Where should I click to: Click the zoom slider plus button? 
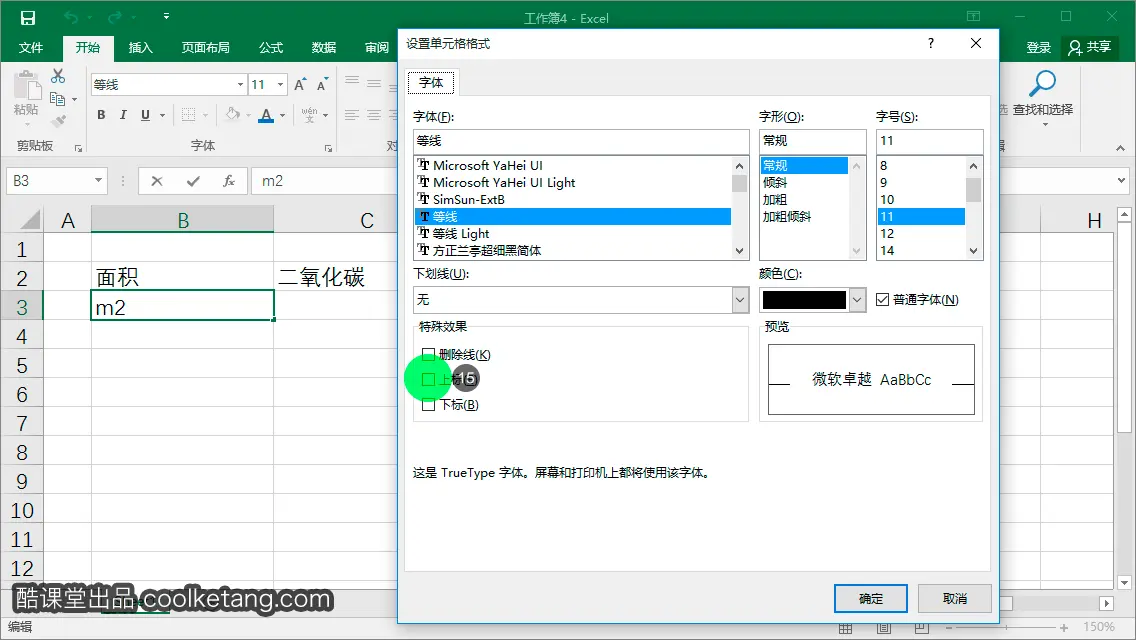[1064, 628]
